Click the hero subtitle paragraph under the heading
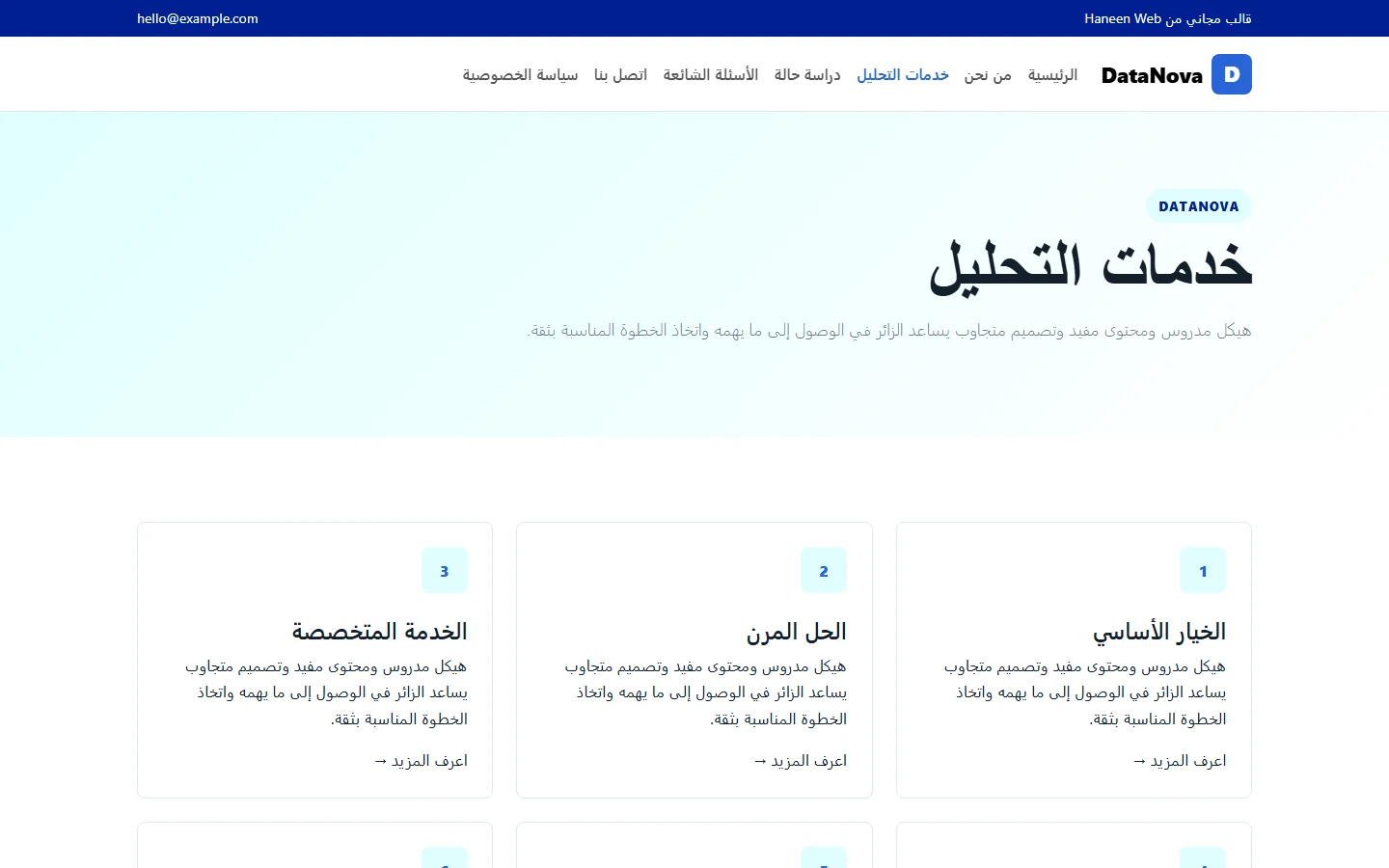Screen dimensions: 1389x868 889,331
